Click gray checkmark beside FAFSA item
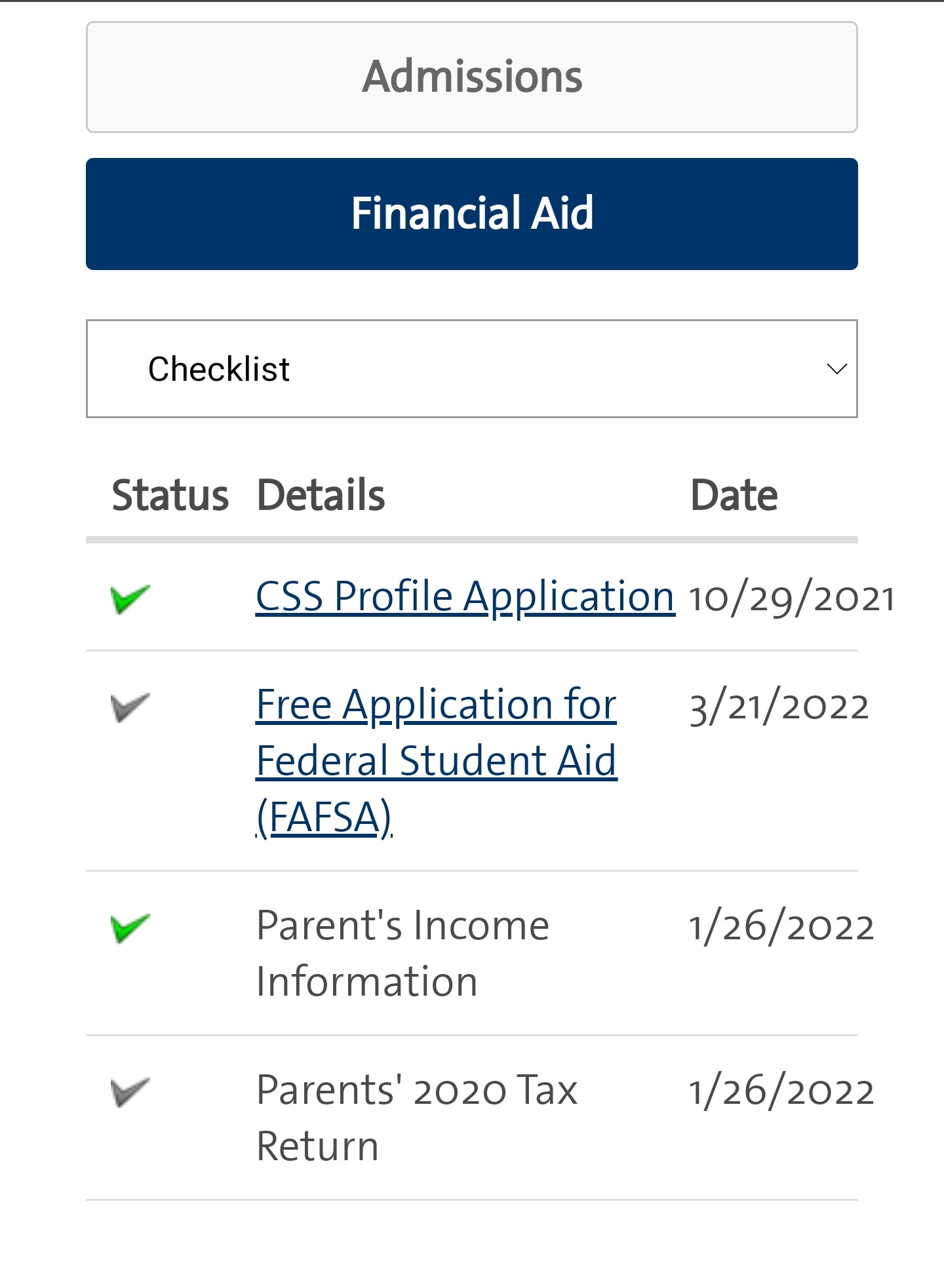The height and width of the screenshot is (1288, 944). (x=130, y=707)
